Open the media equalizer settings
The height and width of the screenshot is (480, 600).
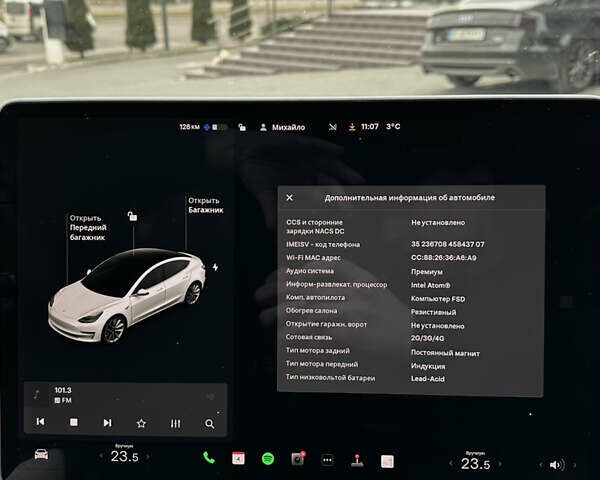tap(176, 424)
